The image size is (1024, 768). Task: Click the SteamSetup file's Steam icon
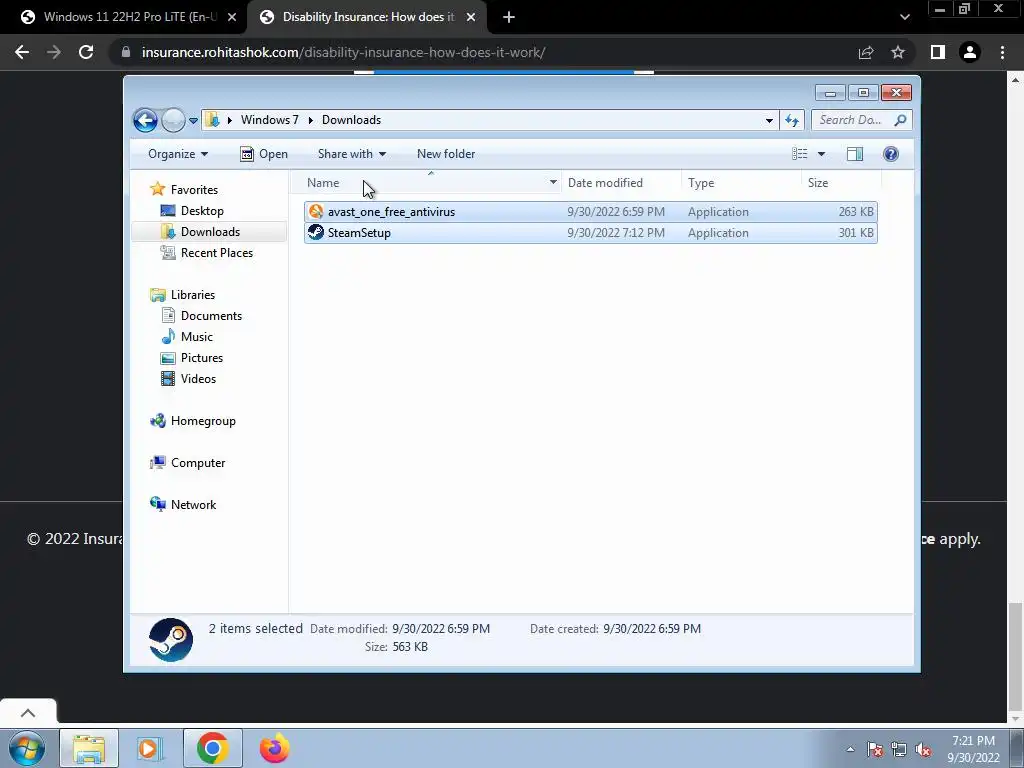point(316,232)
